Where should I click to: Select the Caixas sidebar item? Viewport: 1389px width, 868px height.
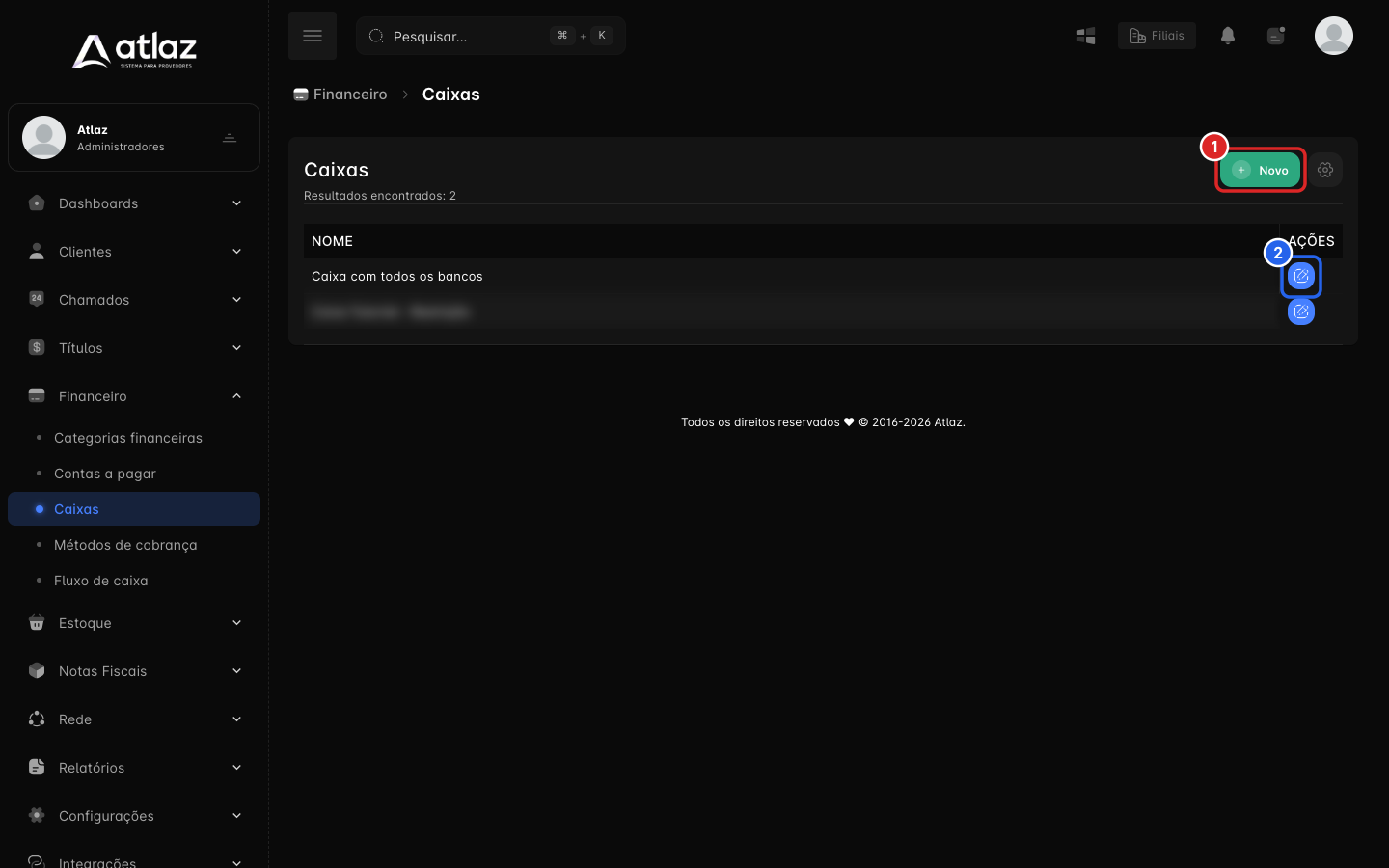[134, 509]
